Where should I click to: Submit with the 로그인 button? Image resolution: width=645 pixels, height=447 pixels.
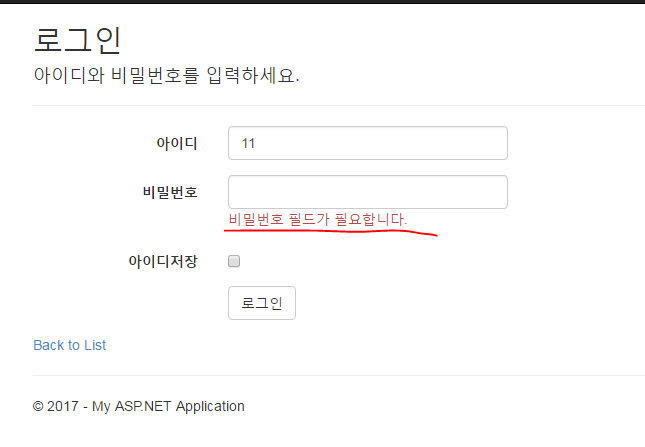click(x=262, y=303)
